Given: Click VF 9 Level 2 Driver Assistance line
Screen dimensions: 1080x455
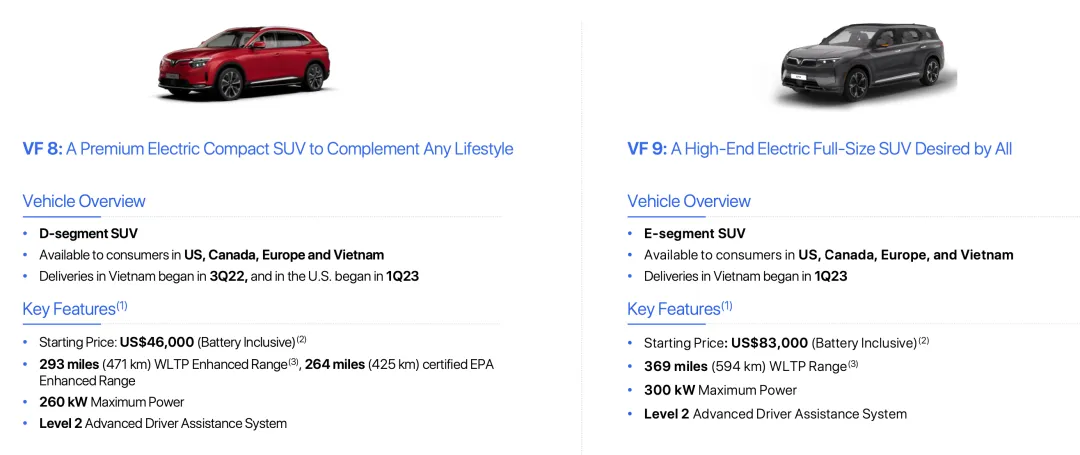Looking at the screenshot, I should pos(776,414).
